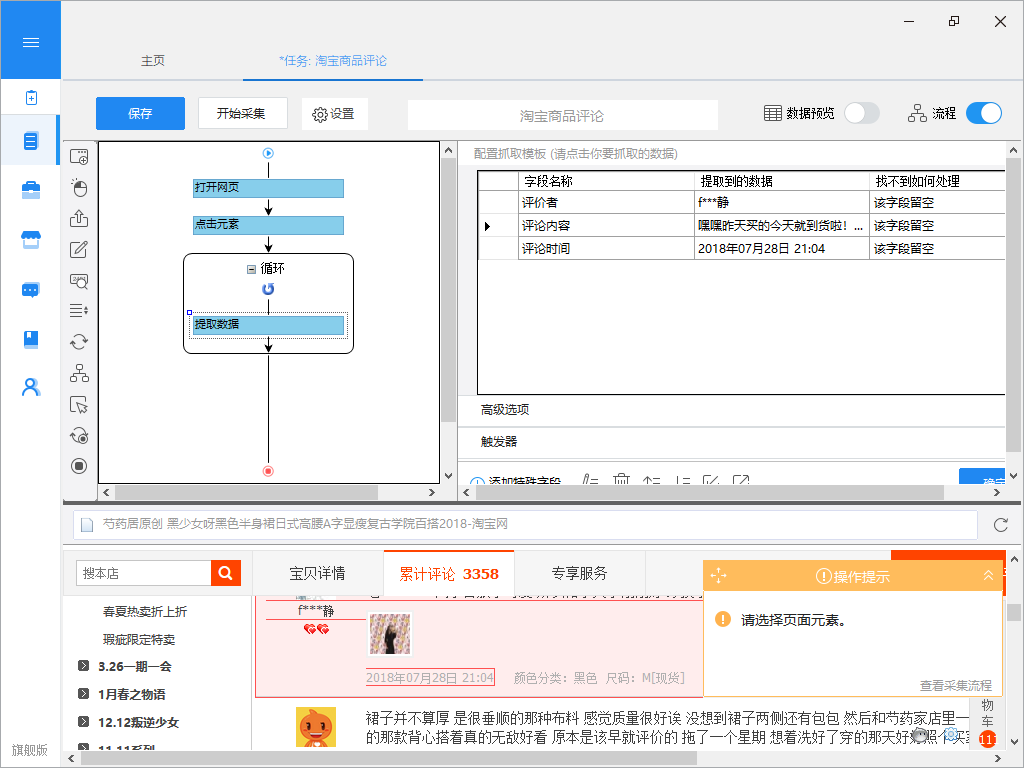Click the blue start node in flowchart
The width and height of the screenshot is (1024, 768).
tap(268, 153)
